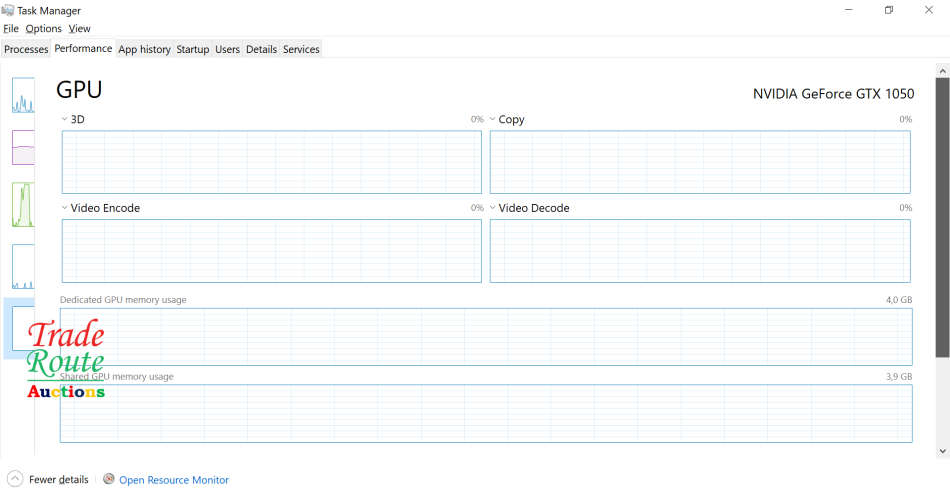The image size is (950, 500).
Task: Switch to the Processes tab
Action: pyautogui.click(x=26, y=49)
